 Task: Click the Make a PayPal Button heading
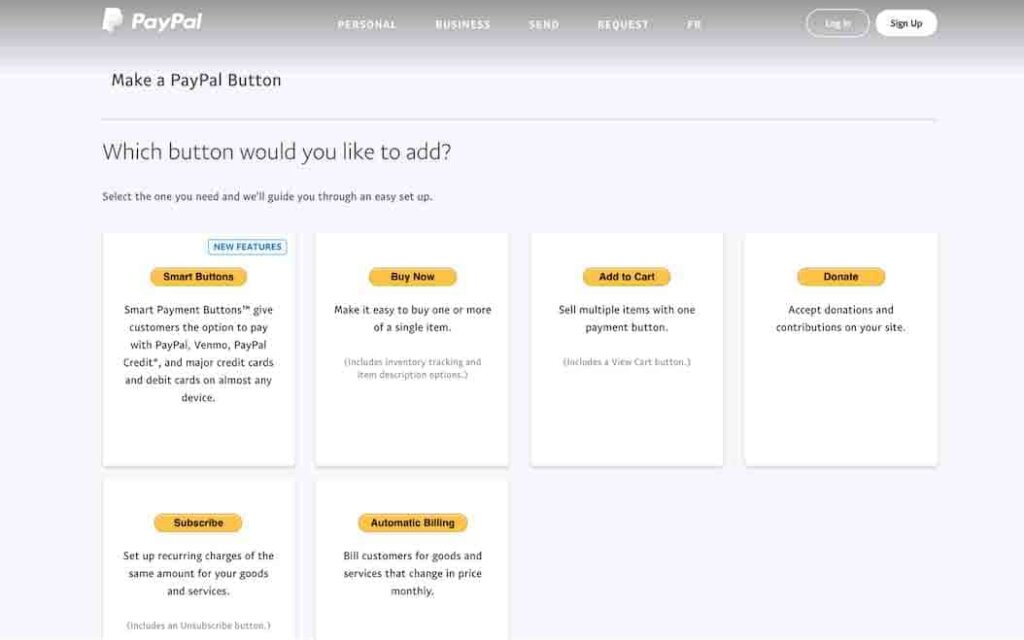pyautogui.click(x=196, y=80)
